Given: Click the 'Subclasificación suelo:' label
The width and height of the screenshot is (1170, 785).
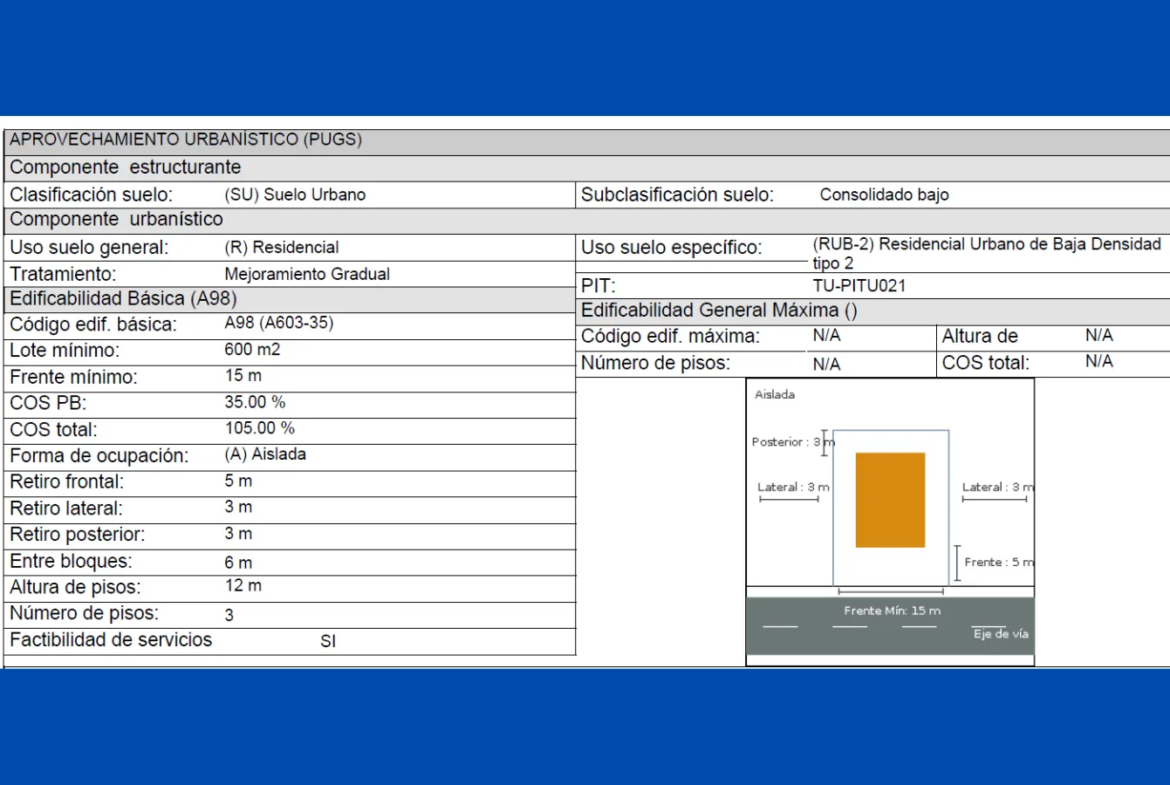Looking at the screenshot, I should click(678, 195).
